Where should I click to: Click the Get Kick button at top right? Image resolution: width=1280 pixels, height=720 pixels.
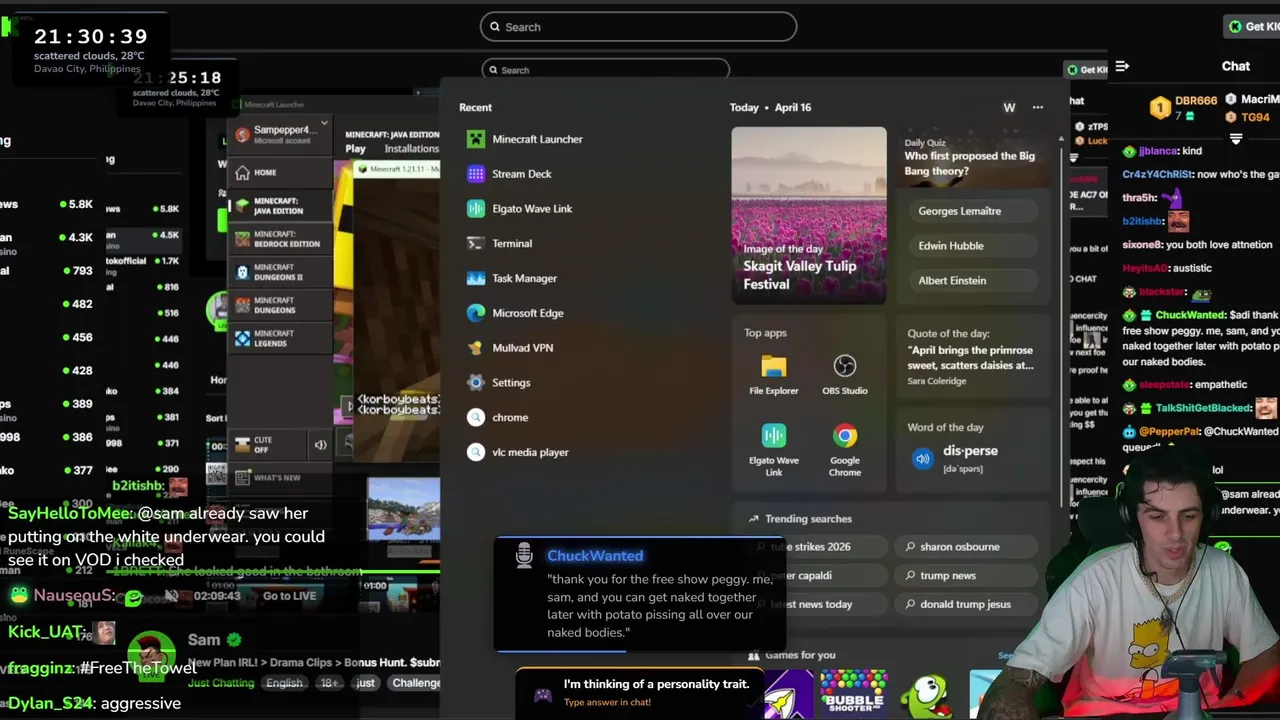coord(1253,27)
